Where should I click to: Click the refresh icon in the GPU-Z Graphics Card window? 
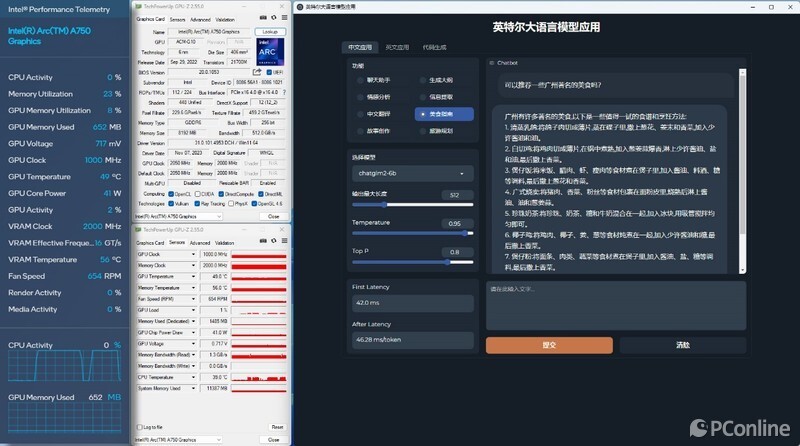(x=274, y=18)
